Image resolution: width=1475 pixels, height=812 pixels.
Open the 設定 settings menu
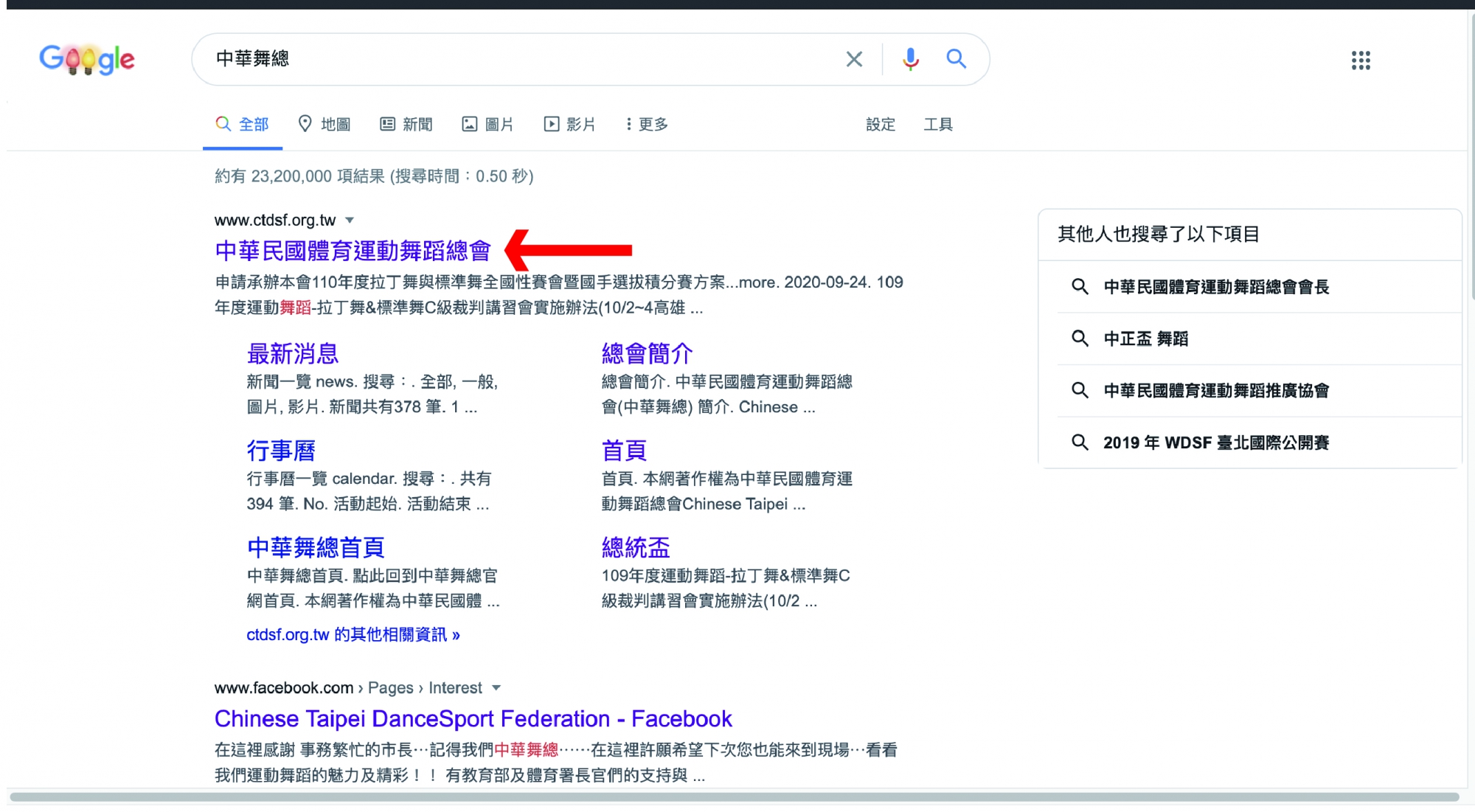[x=880, y=124]
